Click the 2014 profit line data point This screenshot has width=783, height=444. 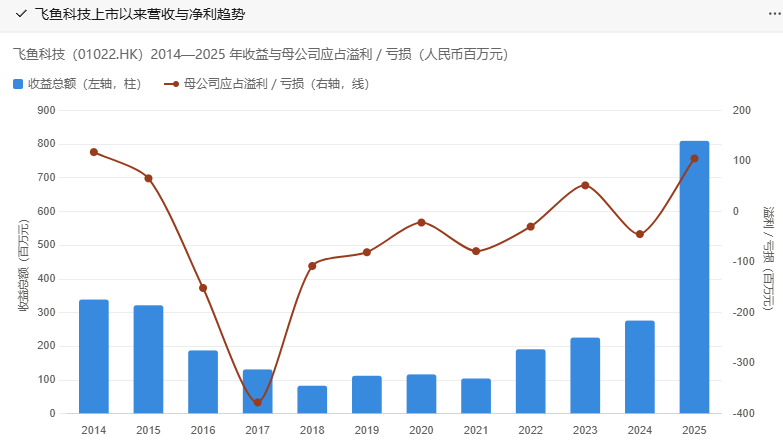click(94, 152)
